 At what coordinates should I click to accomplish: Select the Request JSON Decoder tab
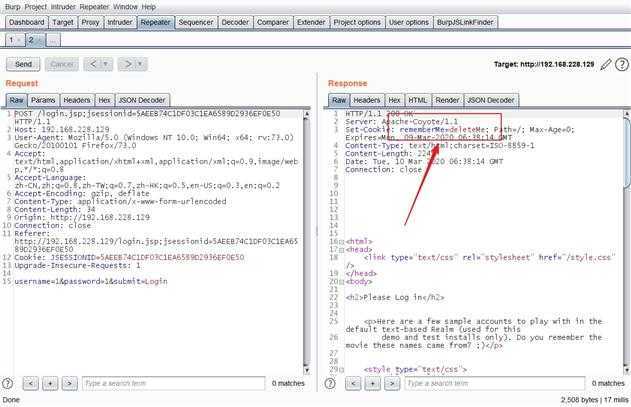coord(142,100)
